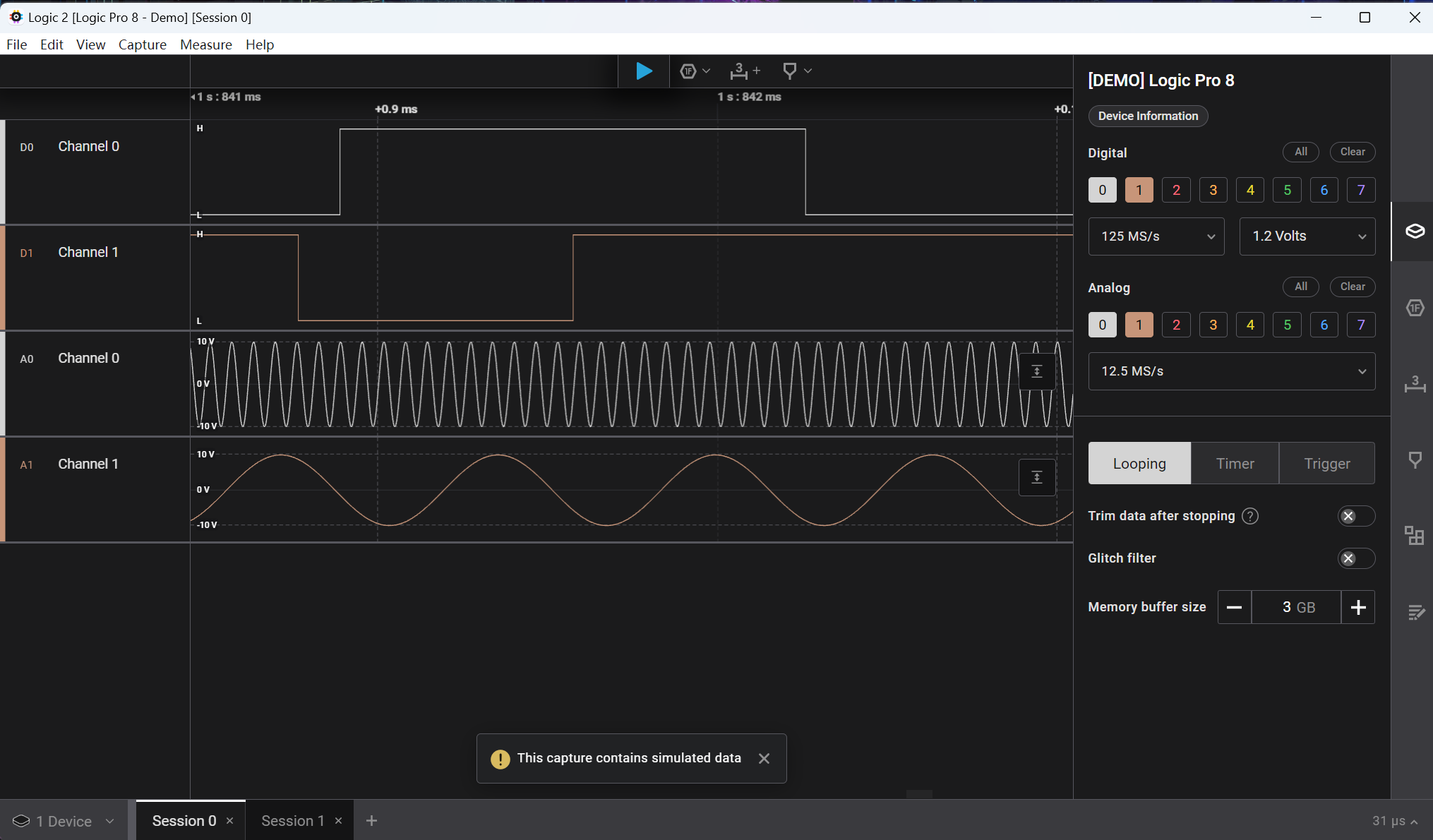Select the D1 Channel 1 label

[88, 253]
